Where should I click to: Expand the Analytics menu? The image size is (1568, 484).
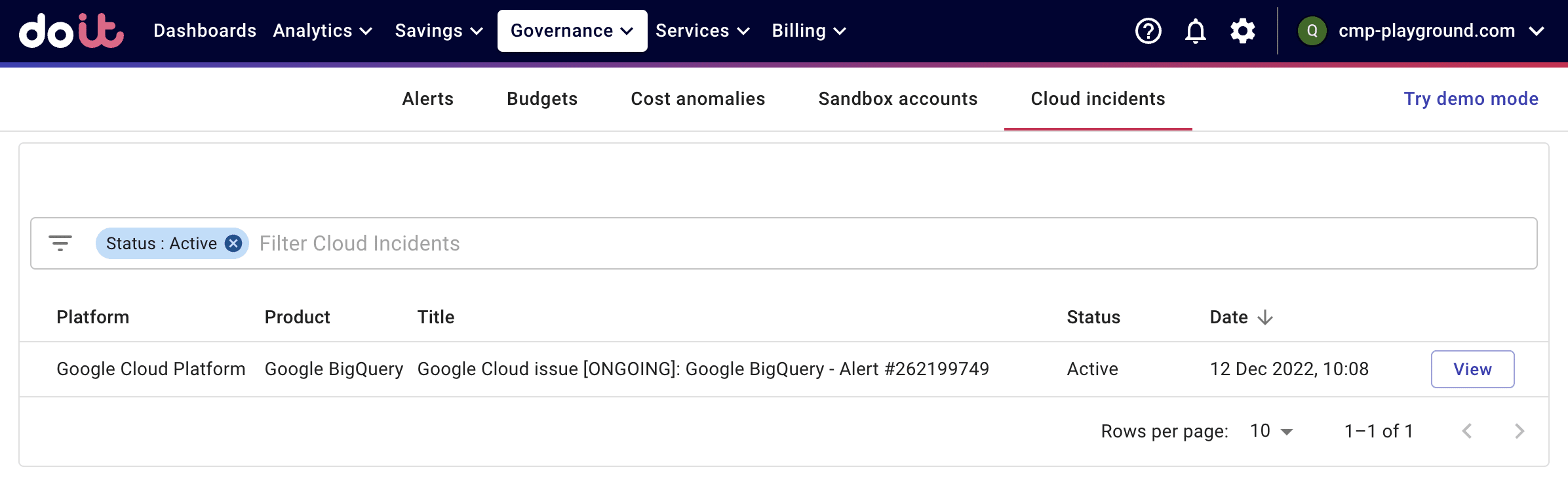pyautogui.click(x=323, y=31)
